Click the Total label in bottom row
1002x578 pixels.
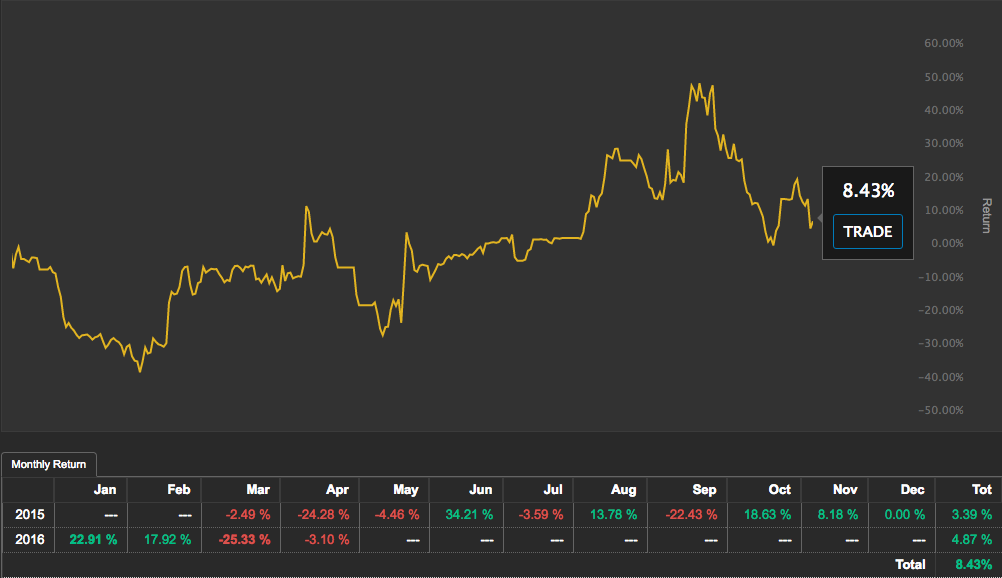pyautogui.click(x=911, y=565)
